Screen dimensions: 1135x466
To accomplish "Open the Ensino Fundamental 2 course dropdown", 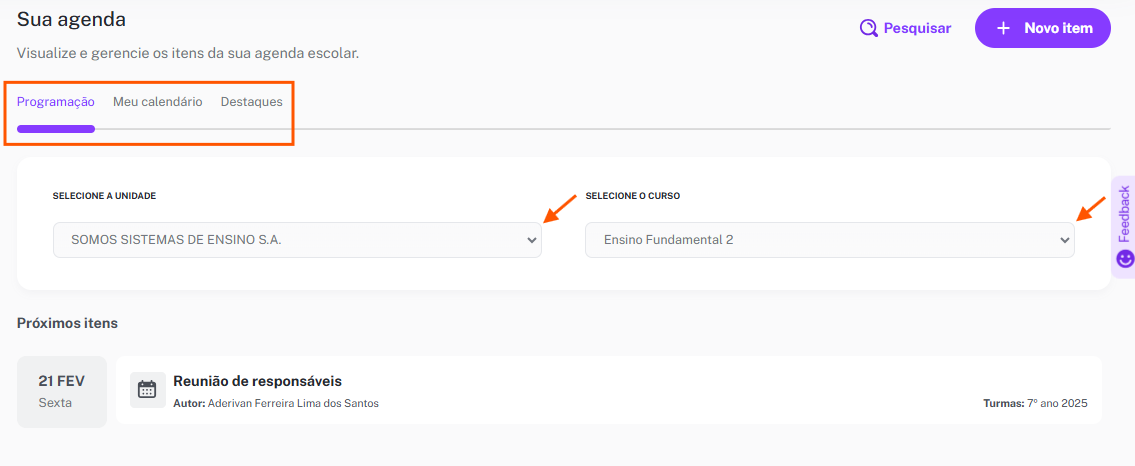I will (x=830, y=240).
